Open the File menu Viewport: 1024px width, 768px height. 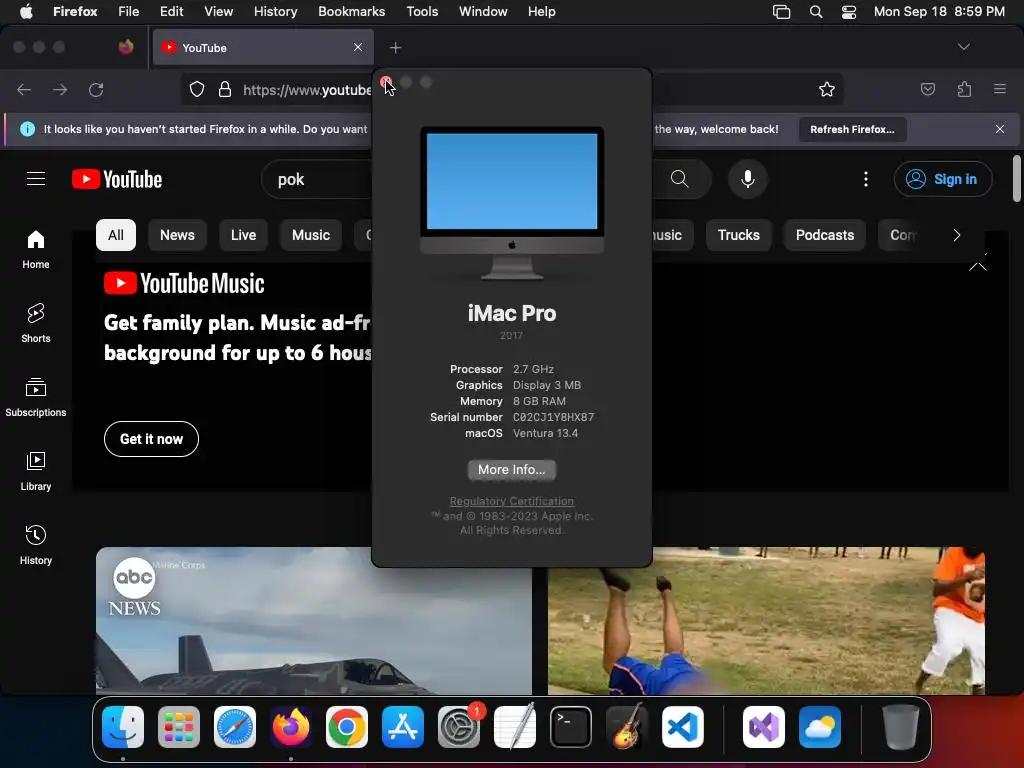pos(129,12)
